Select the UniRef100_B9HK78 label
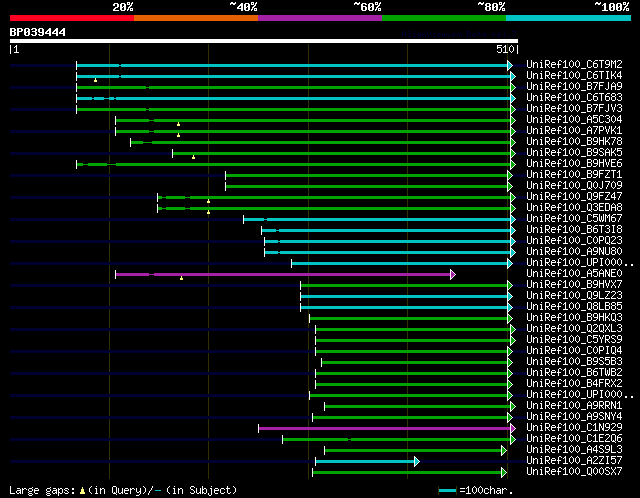640x498 pixels. coord(574,142)
